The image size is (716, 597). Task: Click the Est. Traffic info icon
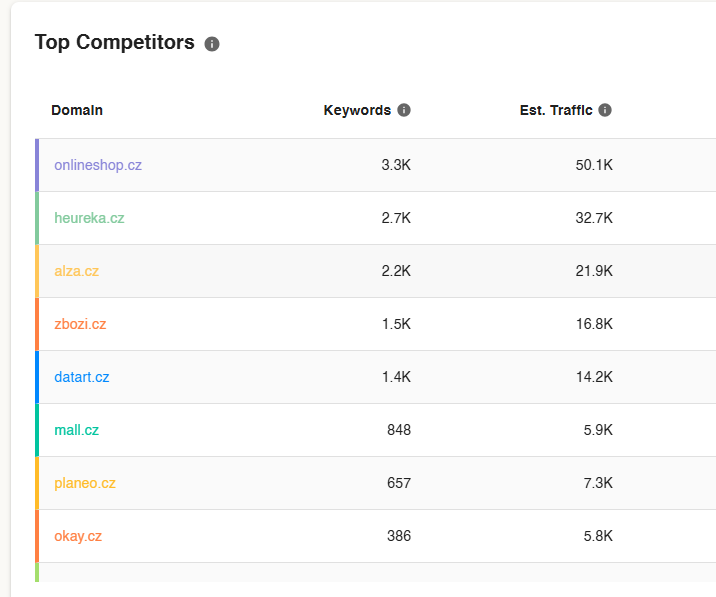coord(605,110)
